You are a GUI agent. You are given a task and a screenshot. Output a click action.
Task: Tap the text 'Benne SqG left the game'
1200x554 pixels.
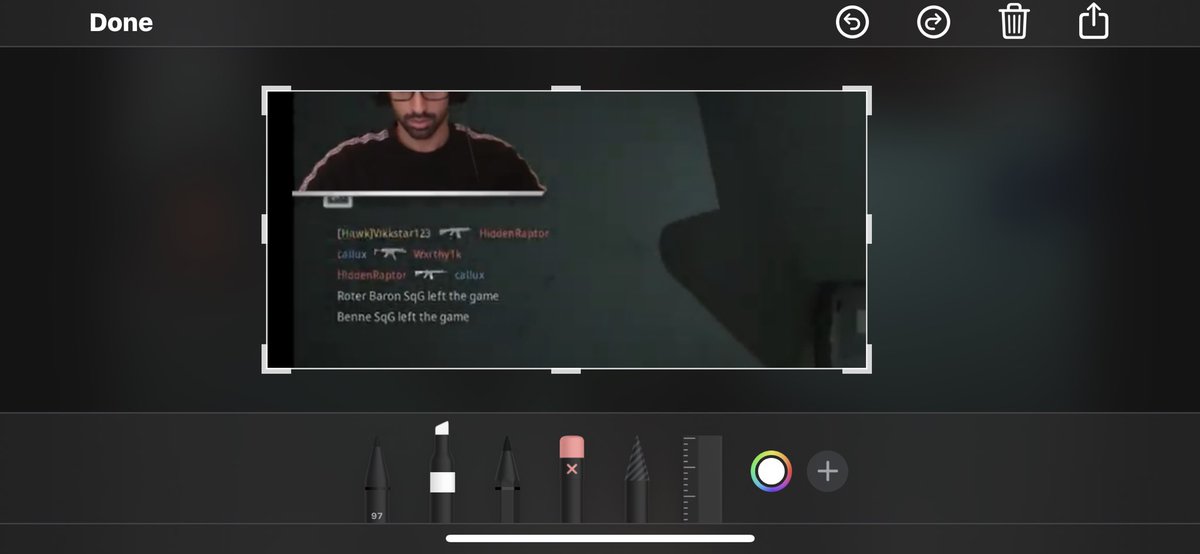click(403, 317)
